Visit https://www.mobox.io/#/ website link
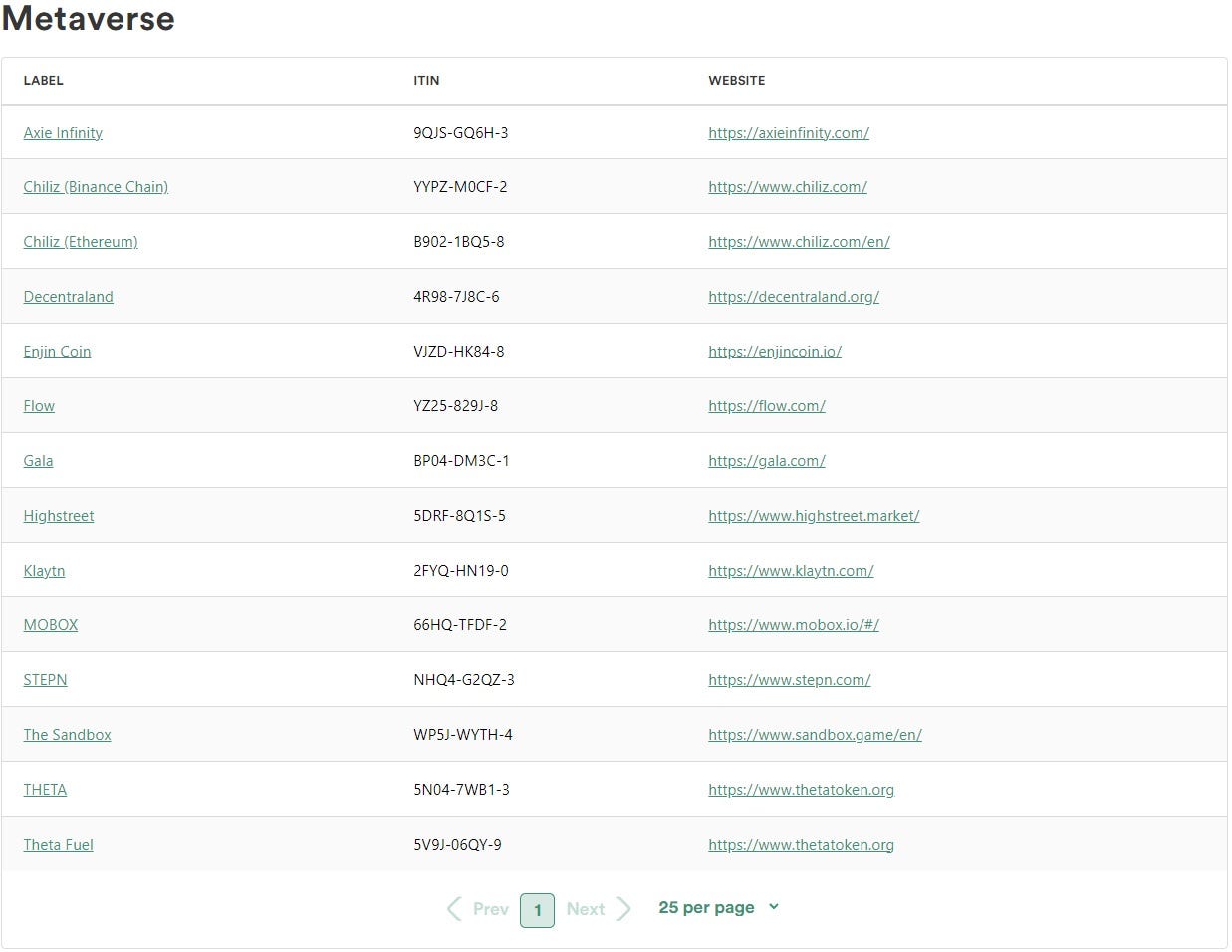This screenshot has width=1232, height=952. pos(794,625)
